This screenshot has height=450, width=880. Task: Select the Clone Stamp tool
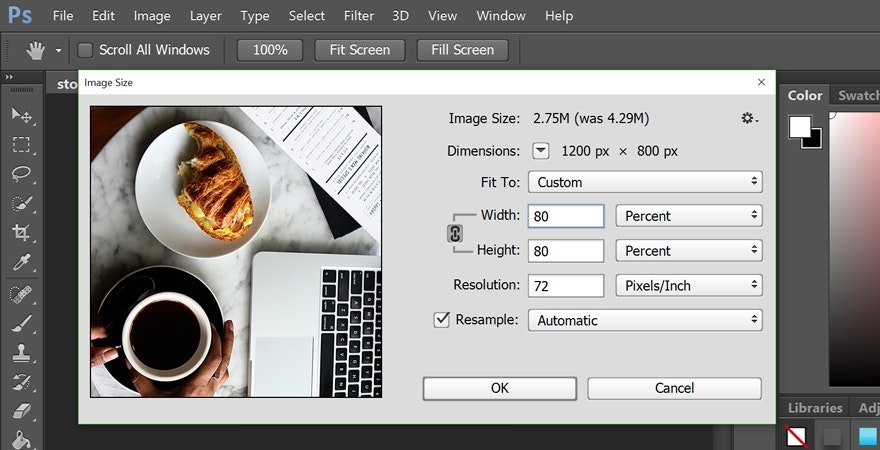coord(21,352)
